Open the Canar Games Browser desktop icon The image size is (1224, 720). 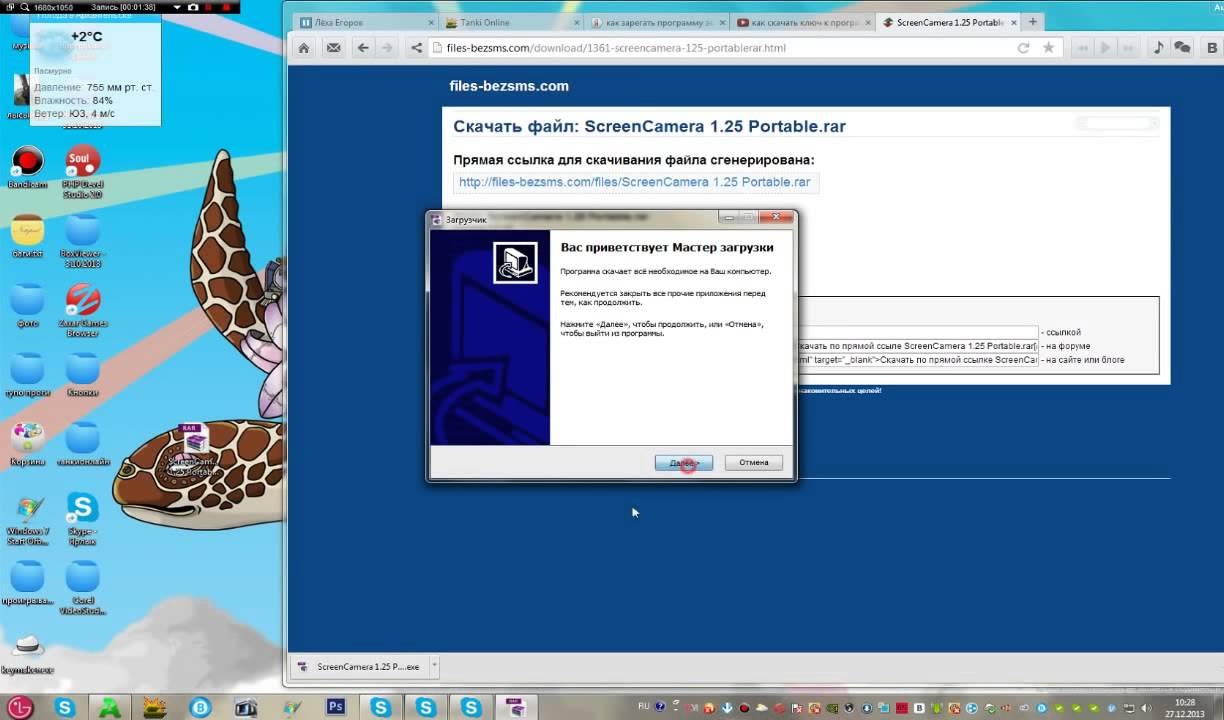coord(82,310)
